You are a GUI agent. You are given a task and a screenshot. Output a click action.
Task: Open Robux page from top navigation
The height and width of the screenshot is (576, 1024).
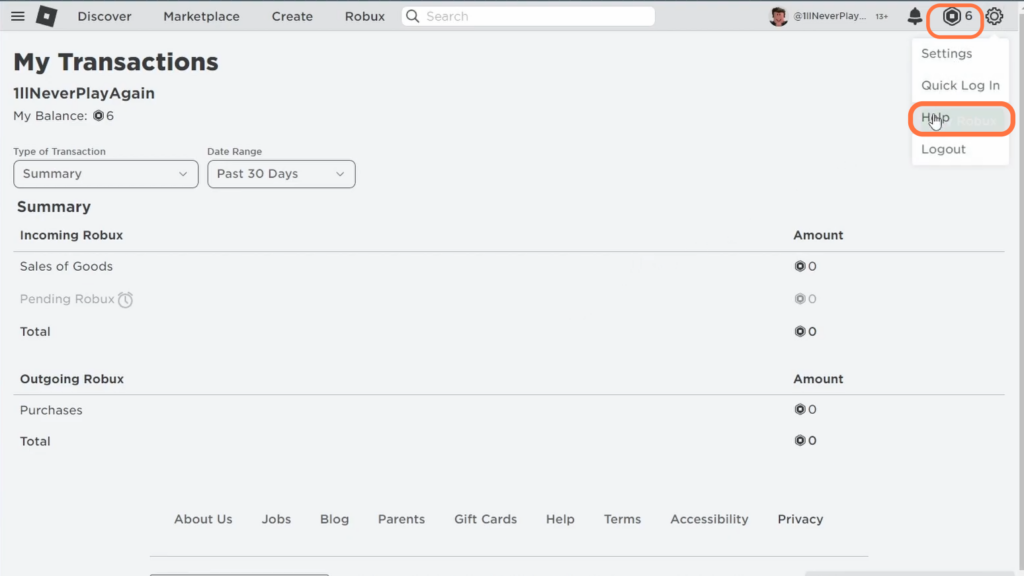tap(364, 16)
